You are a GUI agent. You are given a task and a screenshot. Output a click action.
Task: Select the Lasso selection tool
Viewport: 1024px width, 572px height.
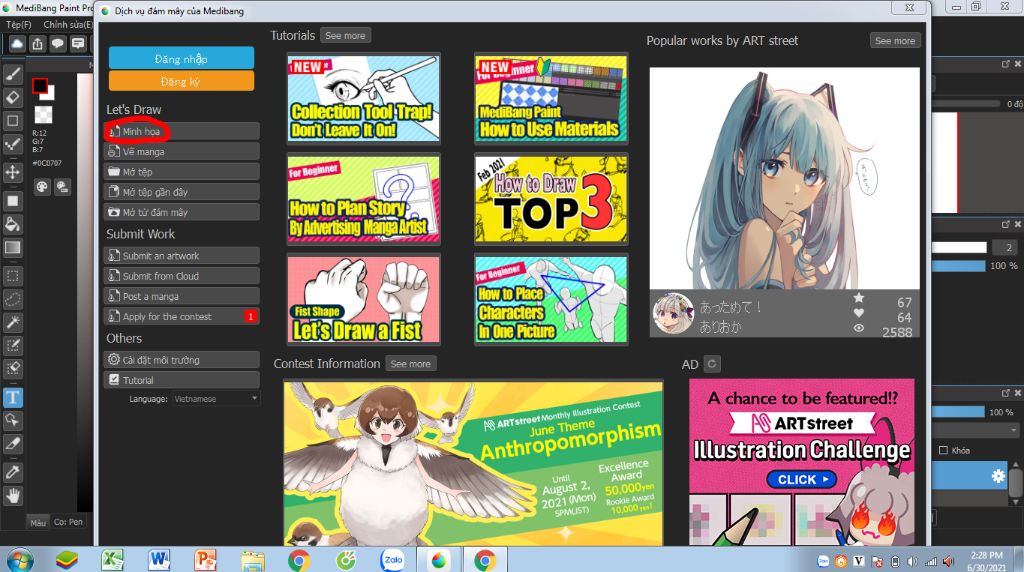point(12,299)
